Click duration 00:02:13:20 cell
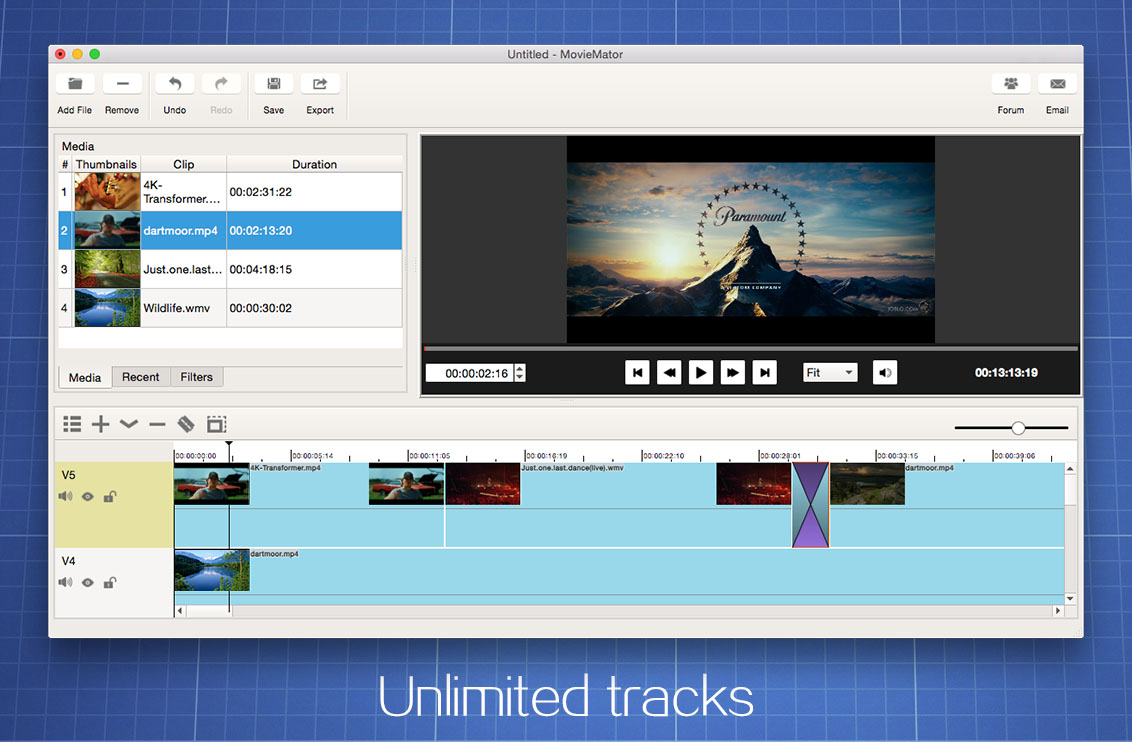 click(314, 231)
